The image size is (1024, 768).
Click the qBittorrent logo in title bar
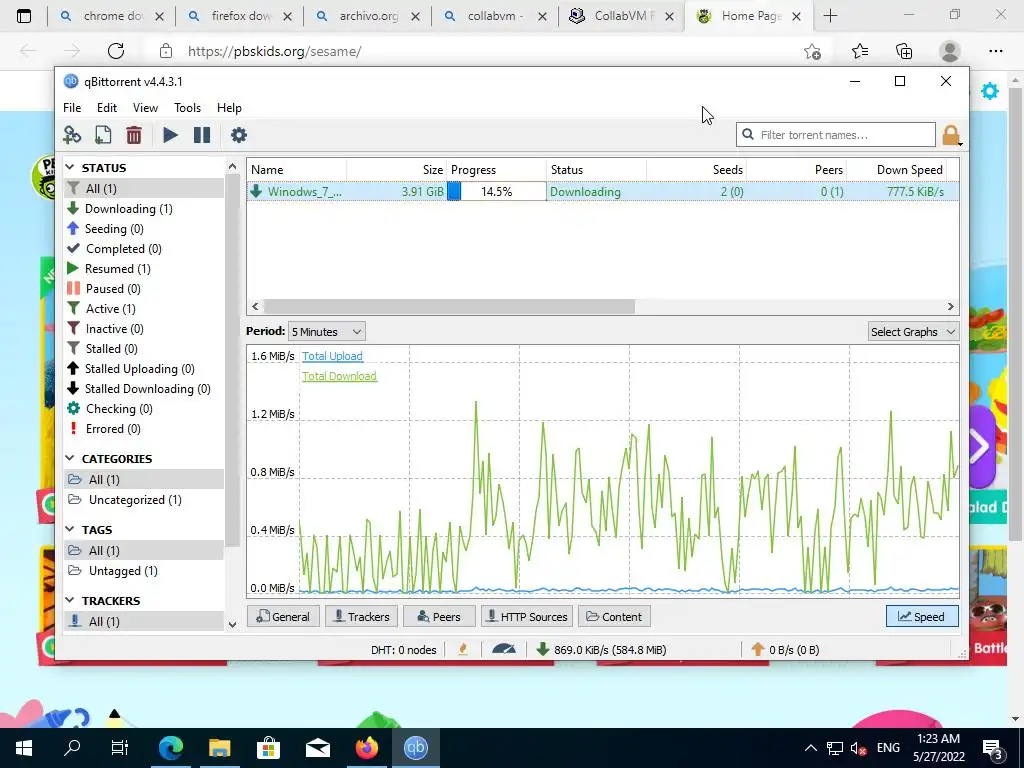click(71, 82)
